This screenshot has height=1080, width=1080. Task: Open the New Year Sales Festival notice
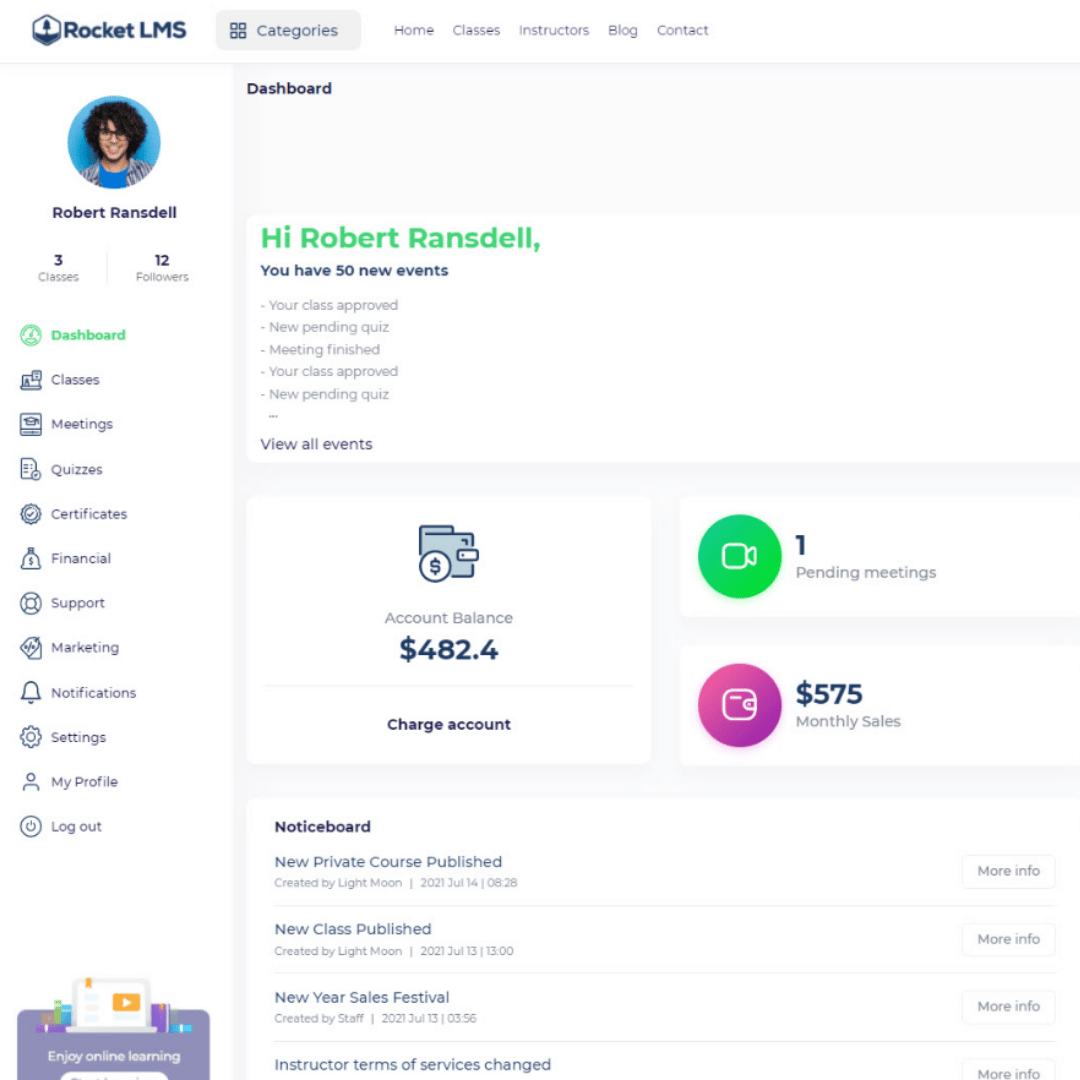tap(362, 997)
